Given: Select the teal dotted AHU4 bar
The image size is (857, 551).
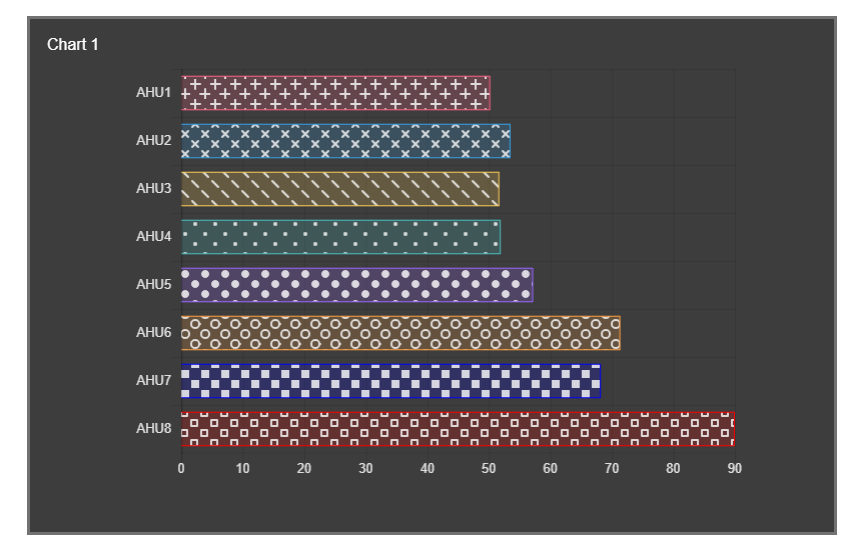Looking at the screenshot, I should tap(340, 237).
